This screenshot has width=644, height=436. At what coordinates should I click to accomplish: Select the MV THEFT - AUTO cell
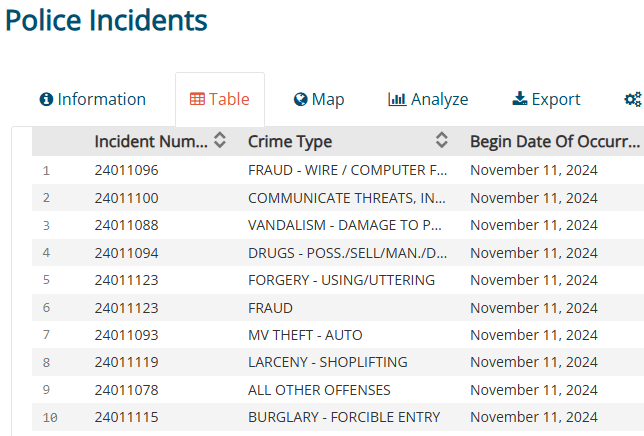(x=305, y=335)
